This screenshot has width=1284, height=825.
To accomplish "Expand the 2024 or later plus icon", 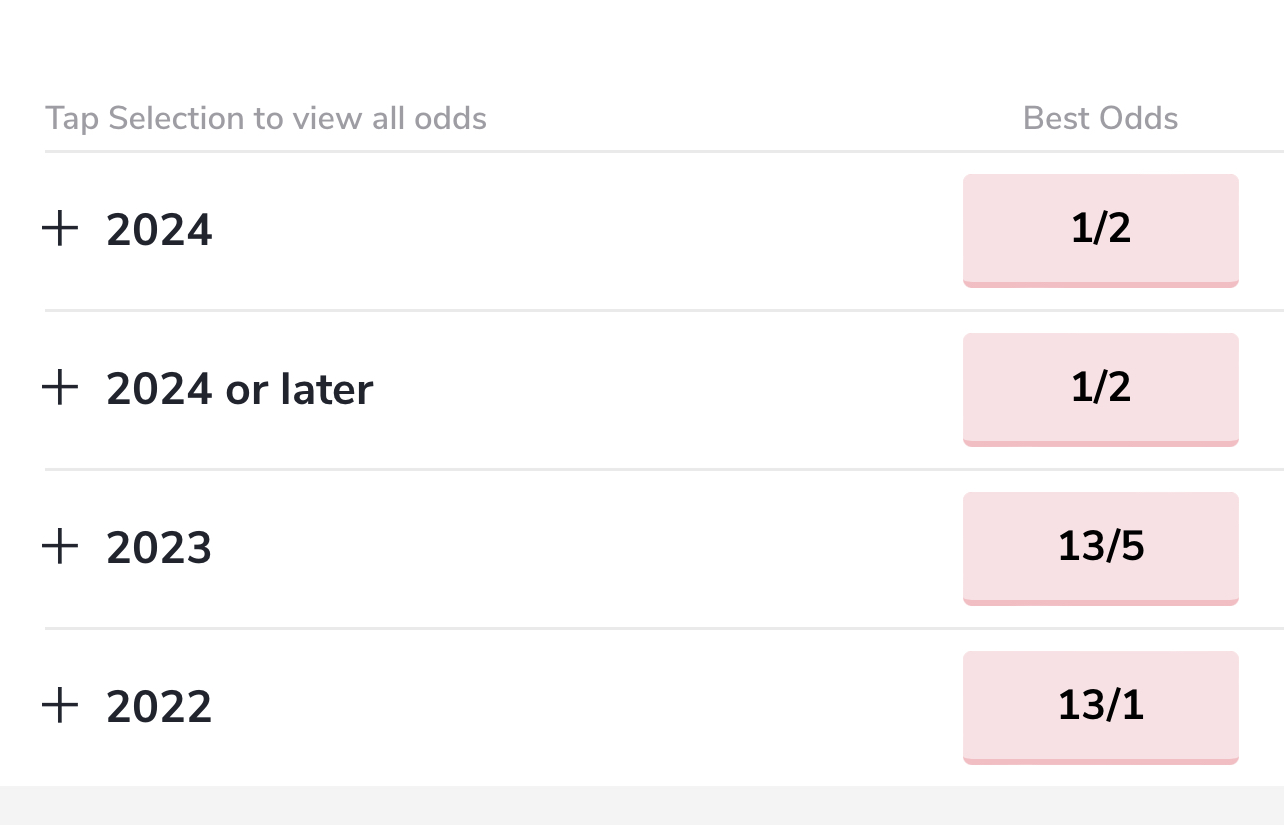I will (x=60, y=388).
